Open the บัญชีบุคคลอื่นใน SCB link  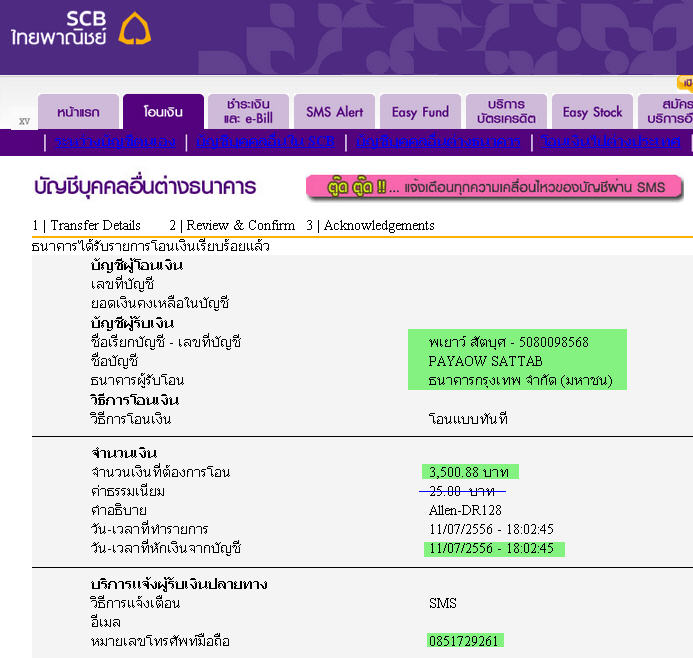coord(266,141)
